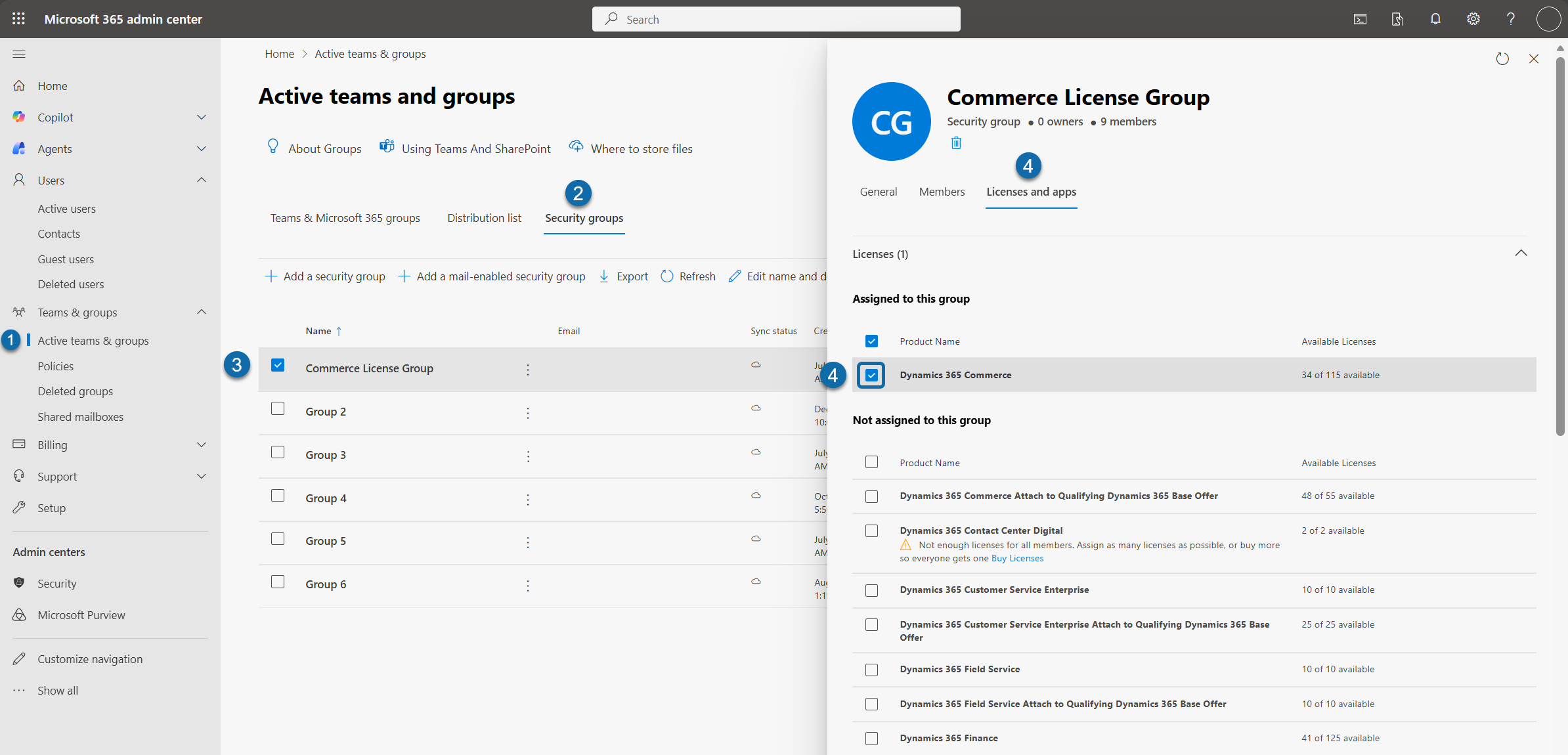Click the Buy Licenses link
Image resolution: width=1568 pixels, height=755 pixels.
click(x=1017, y=559)
